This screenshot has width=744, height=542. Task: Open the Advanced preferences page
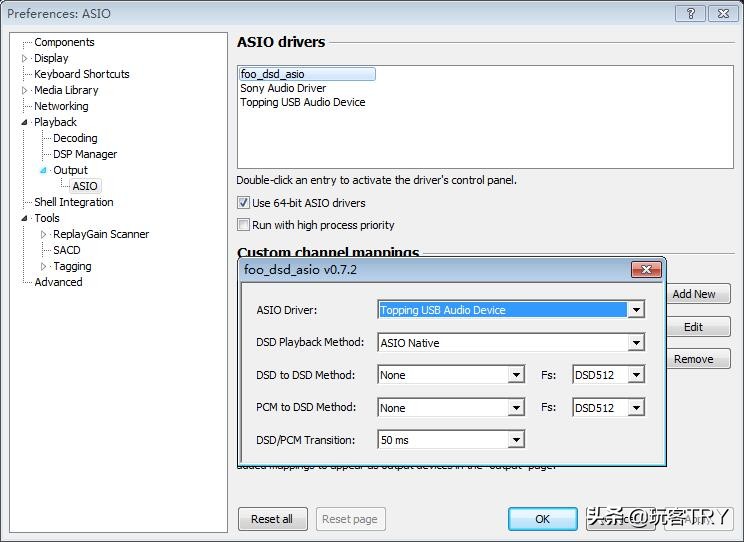58,282
